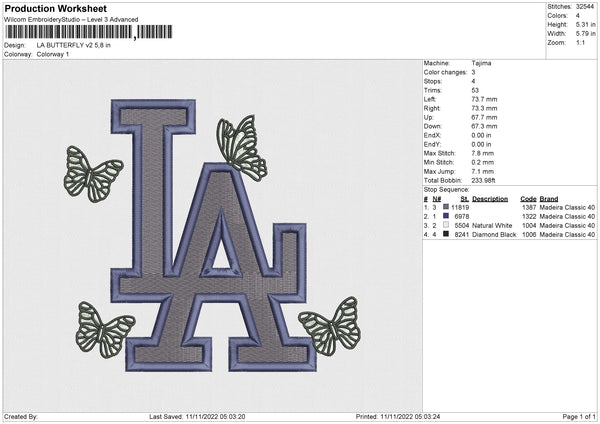
Task: Click the Production Worksheet title
Action: click(x=55, y=9)
